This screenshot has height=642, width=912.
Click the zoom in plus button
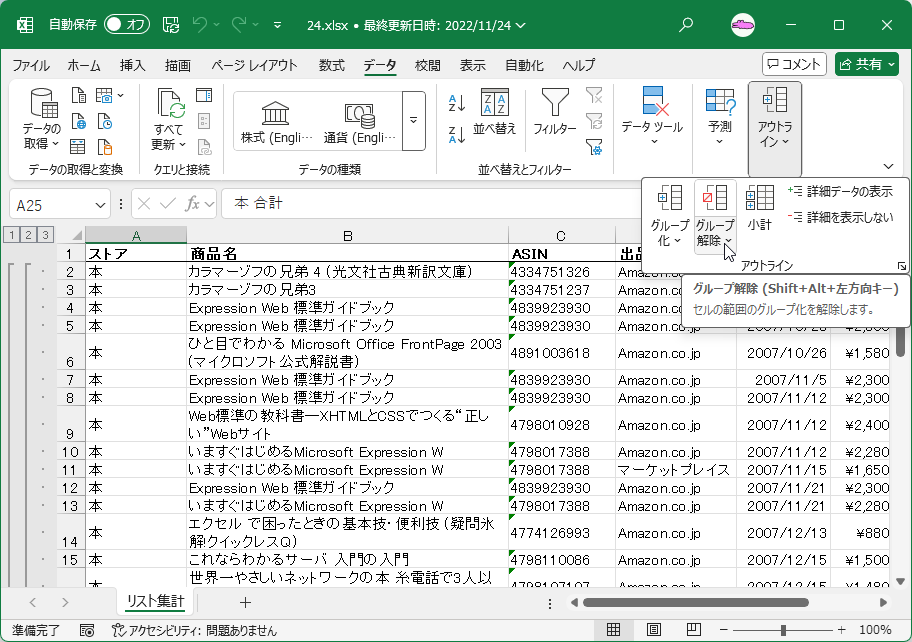pos(842,630)
